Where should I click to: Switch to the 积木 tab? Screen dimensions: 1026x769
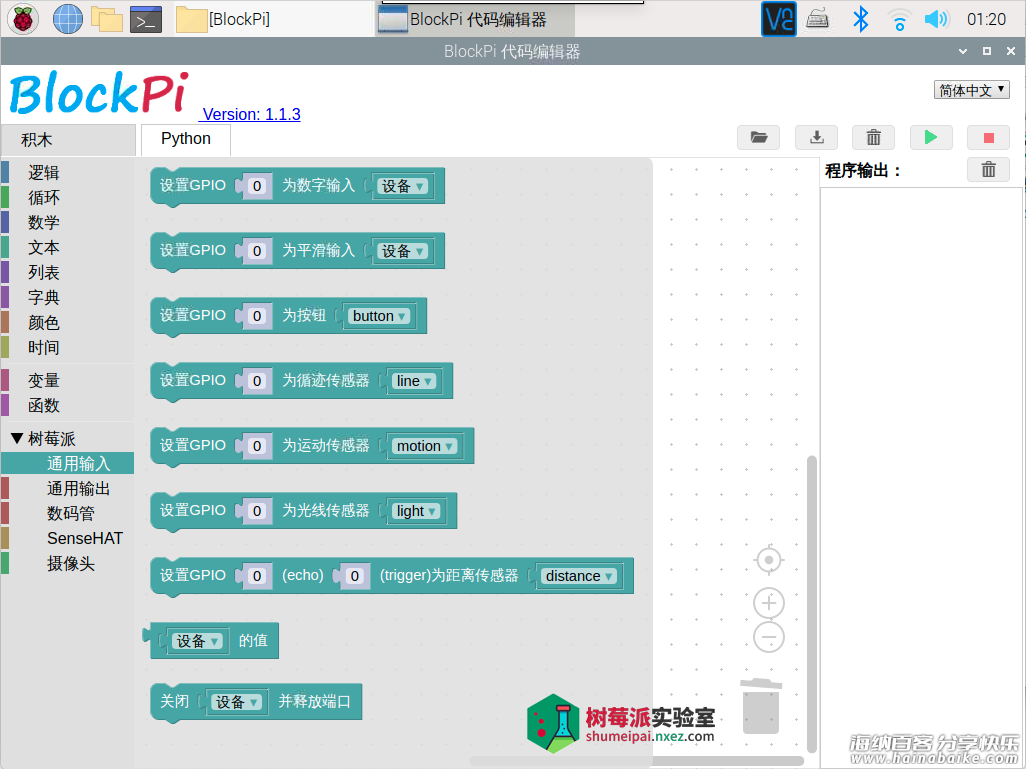pos(68,139)
